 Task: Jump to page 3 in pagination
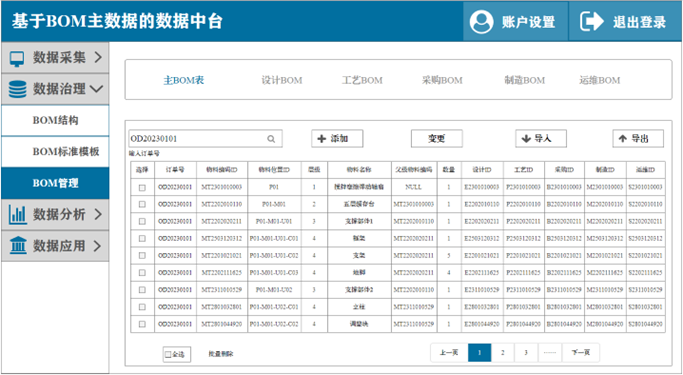[x=526, y=353]
